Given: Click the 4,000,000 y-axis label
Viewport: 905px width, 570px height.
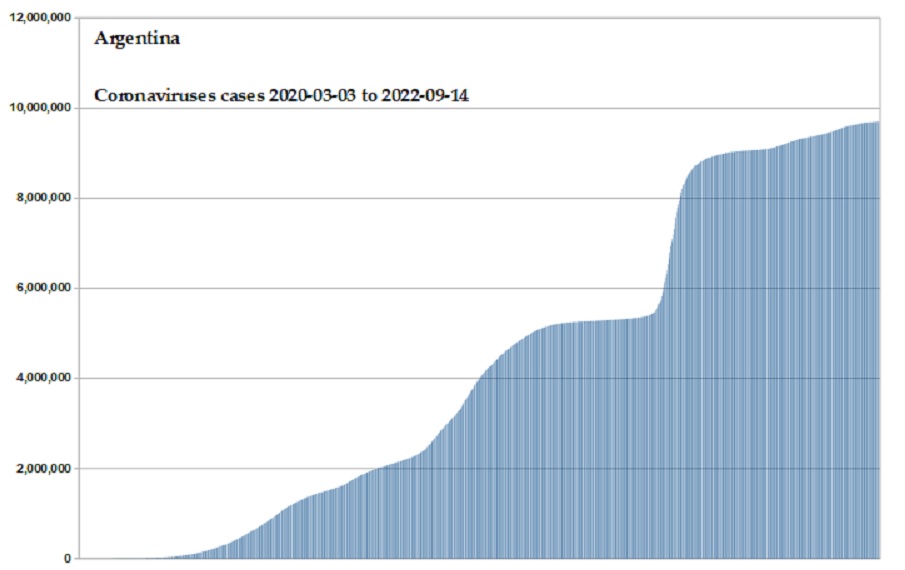Looking at the screenshot, I should pos(42,378).
